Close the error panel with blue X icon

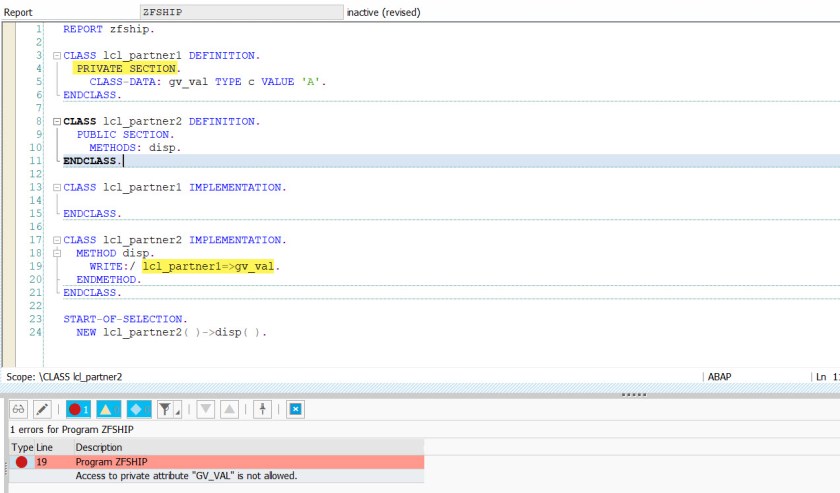click(295, 409)
